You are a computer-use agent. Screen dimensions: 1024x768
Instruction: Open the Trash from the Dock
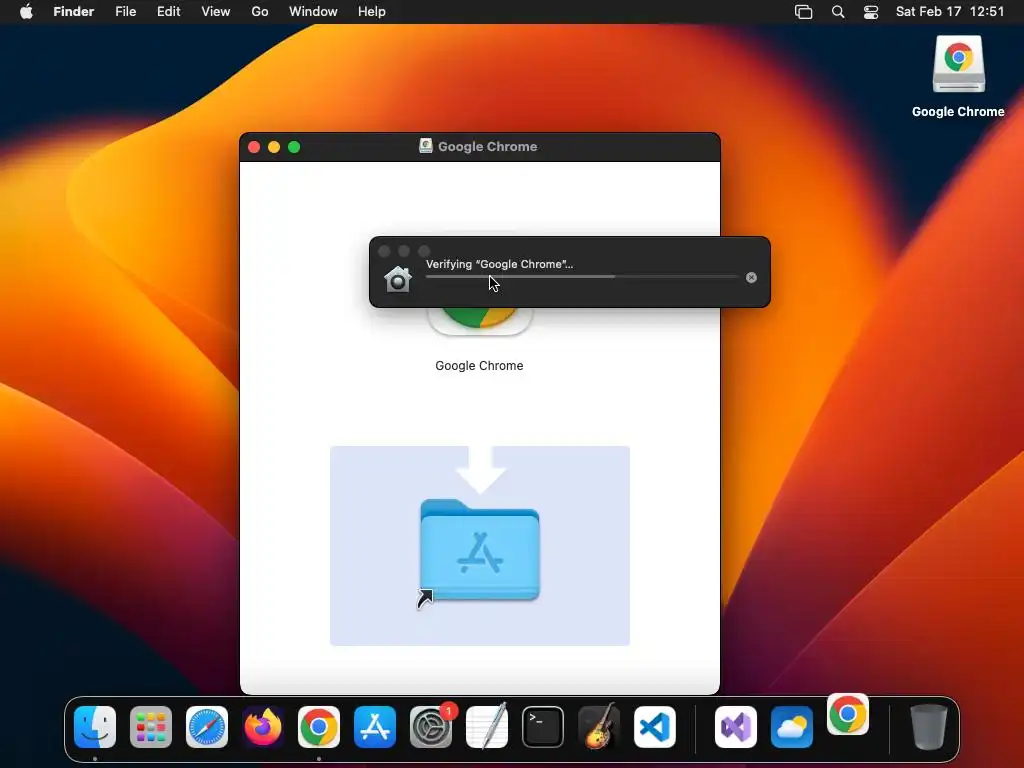[x=929, y=727]
